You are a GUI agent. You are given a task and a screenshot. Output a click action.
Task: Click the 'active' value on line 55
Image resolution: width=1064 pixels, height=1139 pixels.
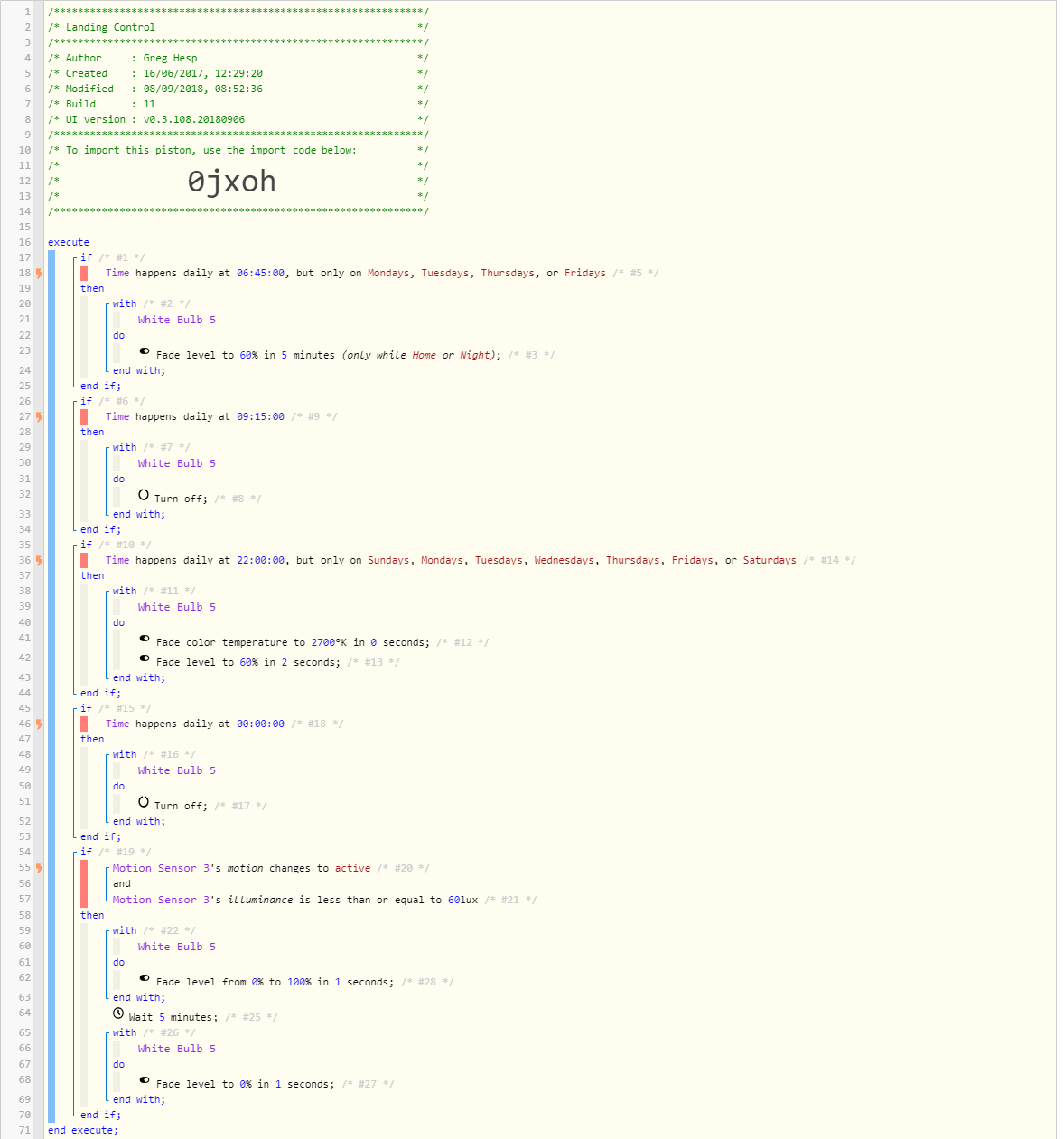(352, 868)
